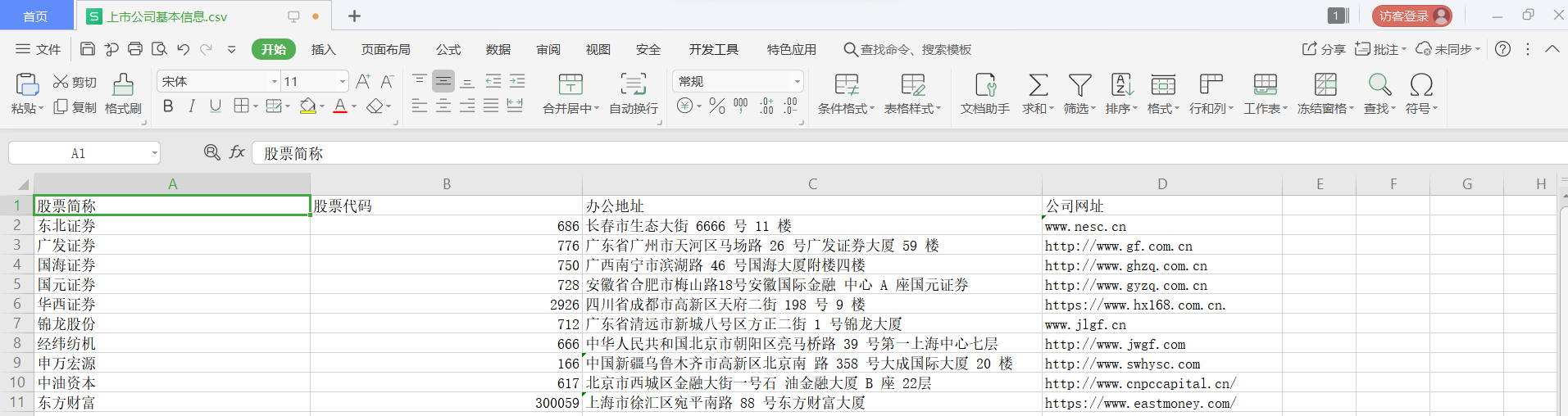
Task: Open the 文件 menu
Action: pos(39,49)
